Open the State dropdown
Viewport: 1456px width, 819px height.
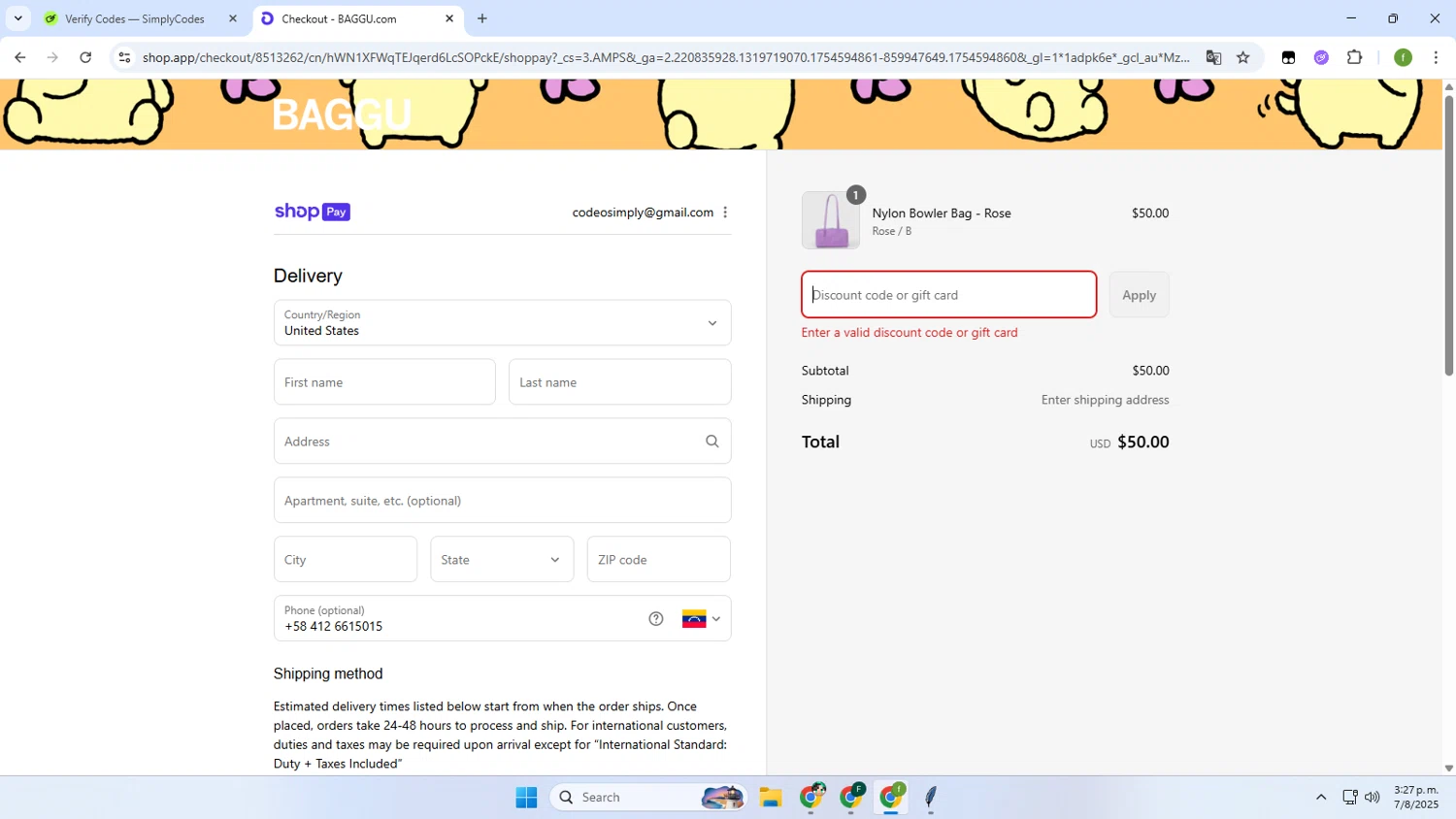[x=502, y=560]
